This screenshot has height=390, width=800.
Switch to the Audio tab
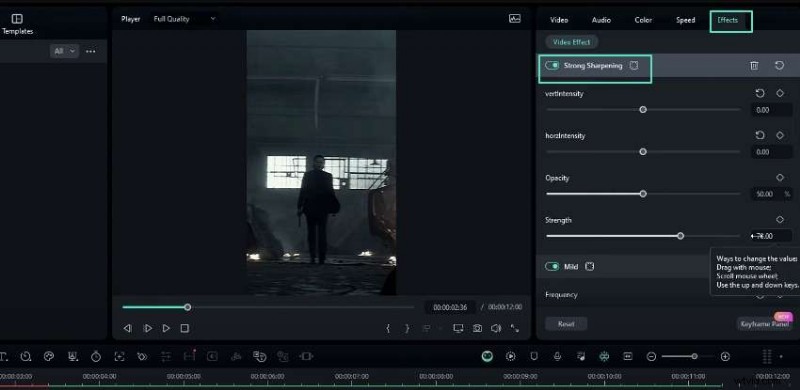pyautogui.click(x=601, y=20)
